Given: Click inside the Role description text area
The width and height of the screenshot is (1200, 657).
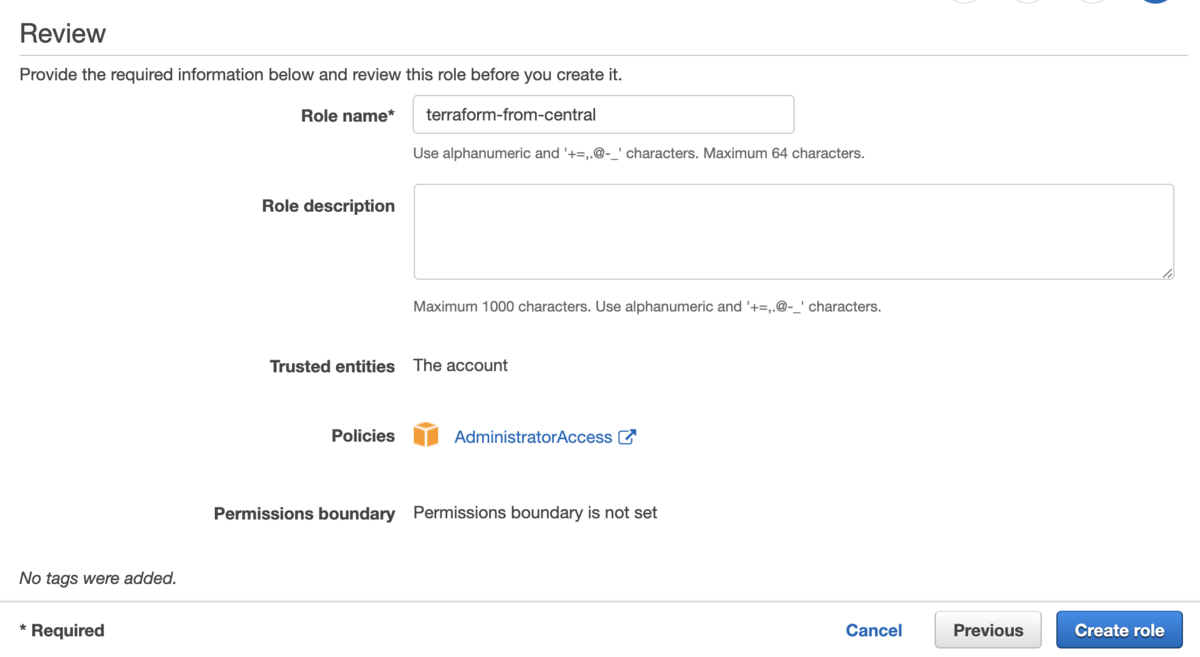Looking at the screenshot, I should point(794,231).
